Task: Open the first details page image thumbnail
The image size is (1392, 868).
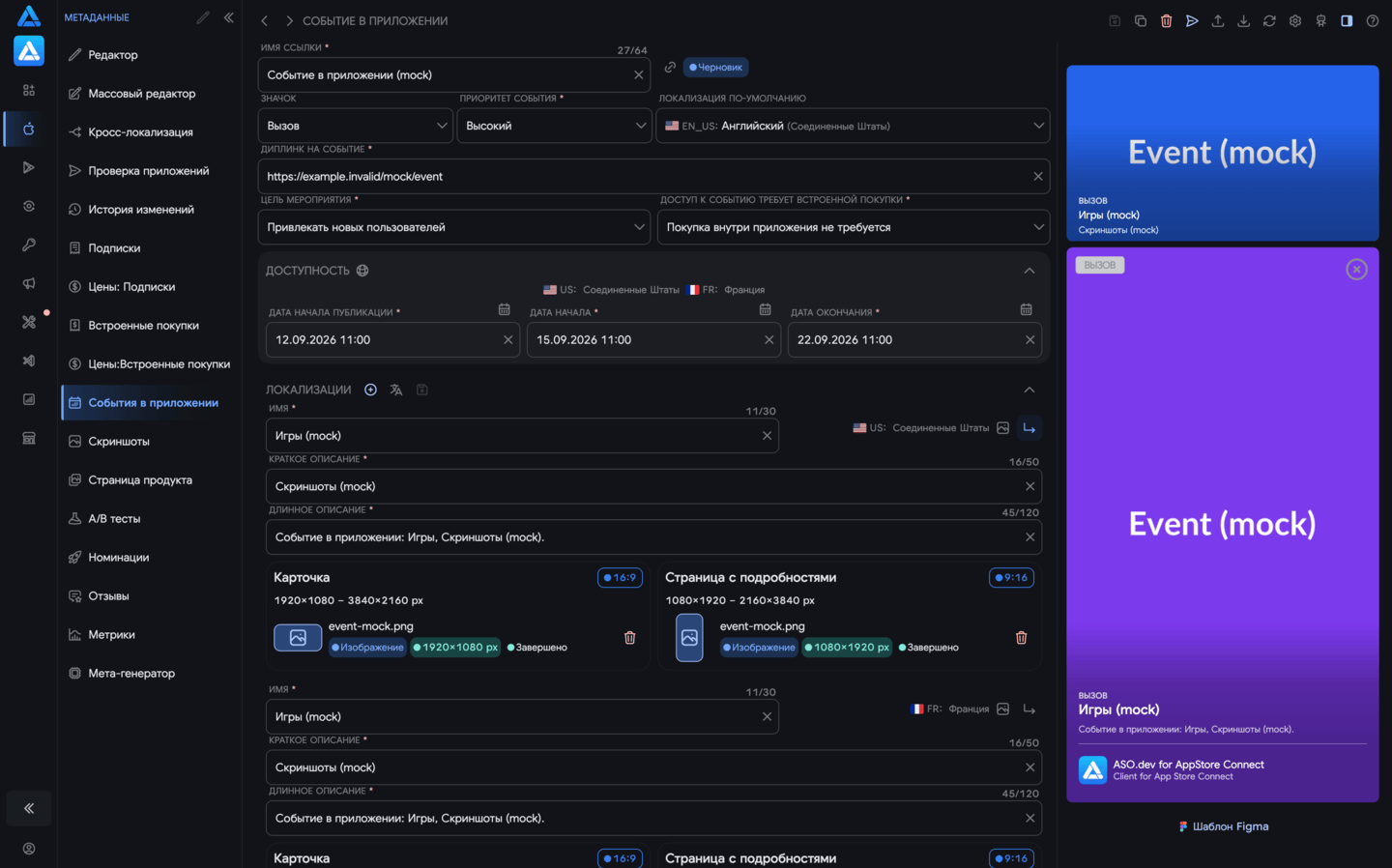Action: (x=689, y=638)
